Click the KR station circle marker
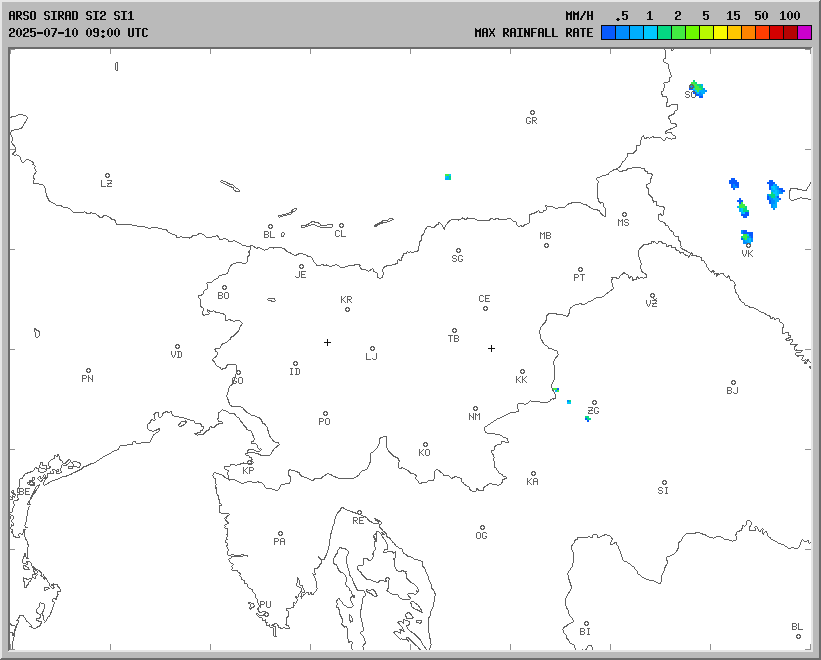 (x=347, y=309)
